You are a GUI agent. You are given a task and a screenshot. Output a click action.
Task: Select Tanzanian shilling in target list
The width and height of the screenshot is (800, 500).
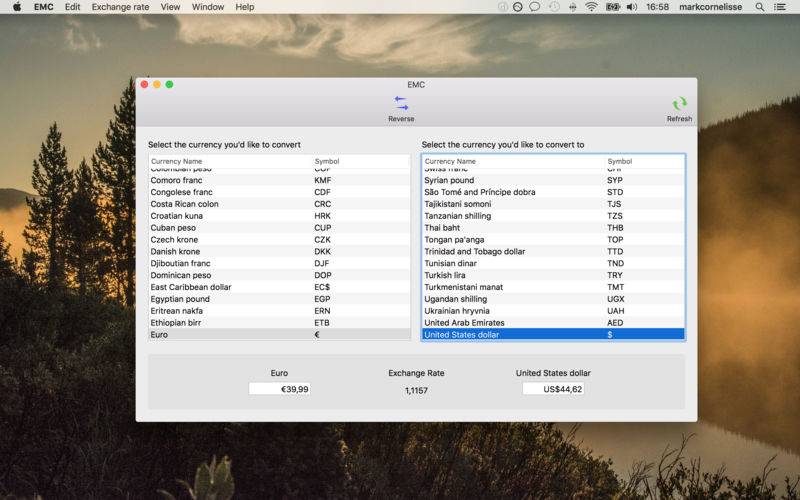tap(553, 216)
